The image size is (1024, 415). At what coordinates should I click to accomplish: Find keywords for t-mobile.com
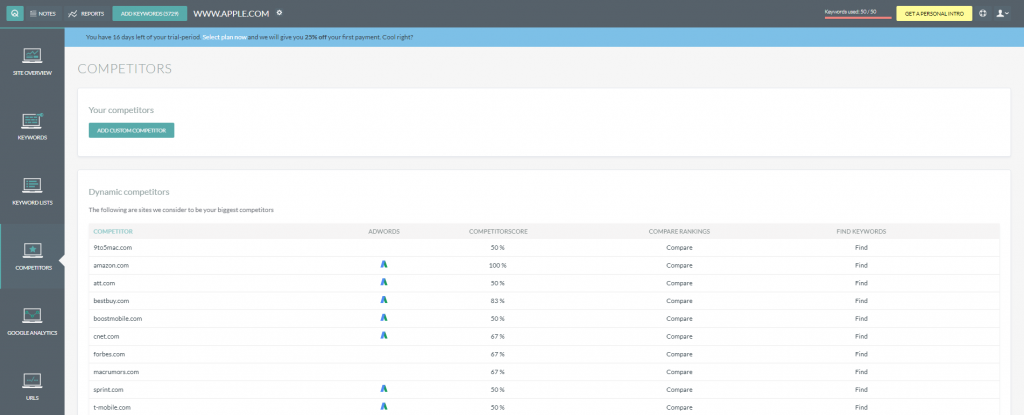(x=861, y=407)
